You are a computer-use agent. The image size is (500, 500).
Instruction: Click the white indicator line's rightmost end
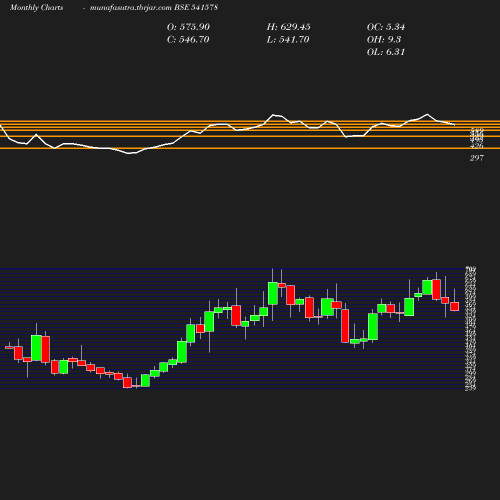tap(454, 125)
